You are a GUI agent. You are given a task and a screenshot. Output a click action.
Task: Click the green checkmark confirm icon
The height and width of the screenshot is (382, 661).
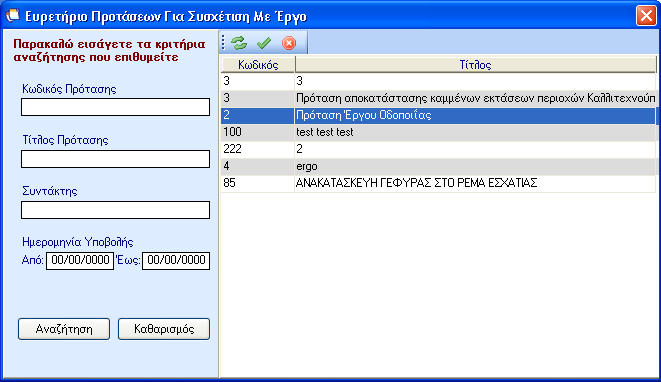(264, 43)
